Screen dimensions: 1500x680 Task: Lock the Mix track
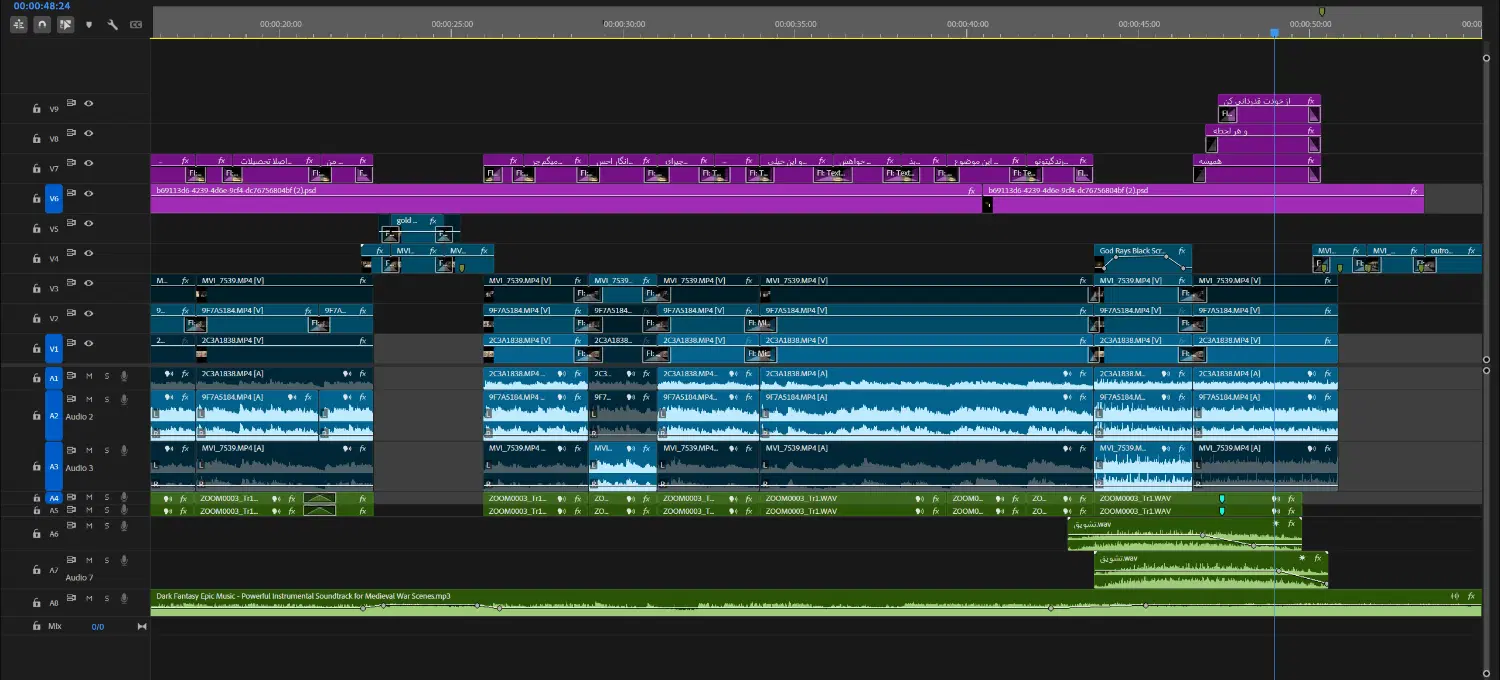36,626
